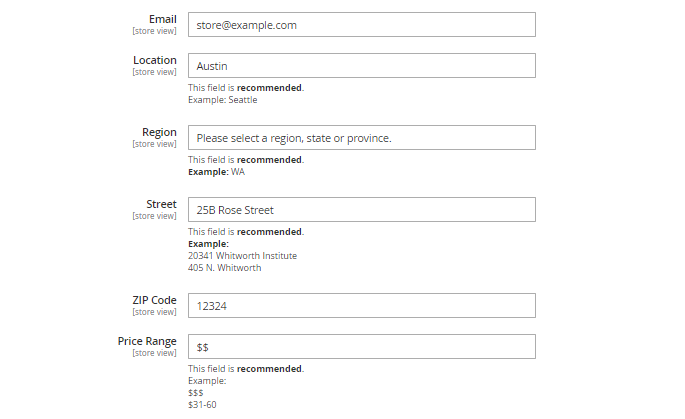The image size is (685, 419).
Task: Click the store view scope under Price Range
Action: pyautogui.click(x=154, y=353)
